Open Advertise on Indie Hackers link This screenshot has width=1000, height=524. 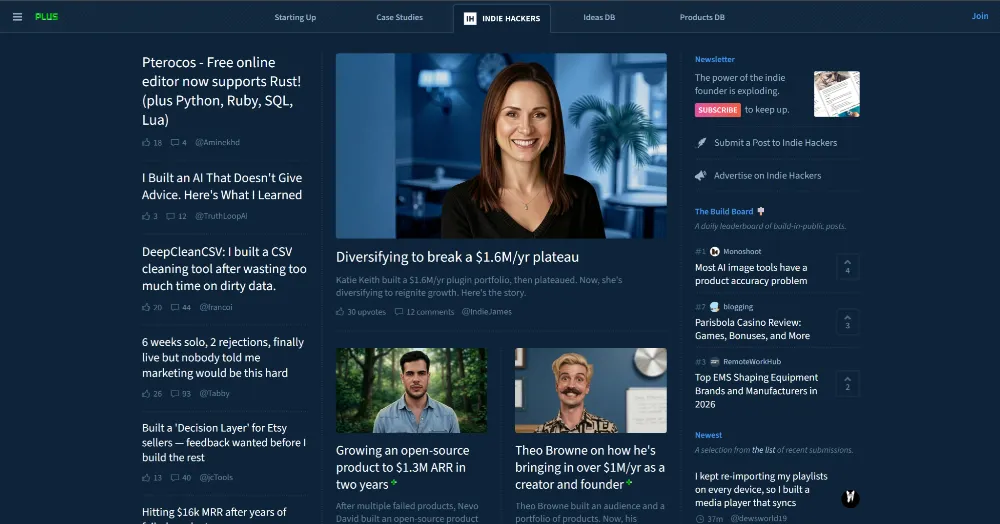pos(767,175)
